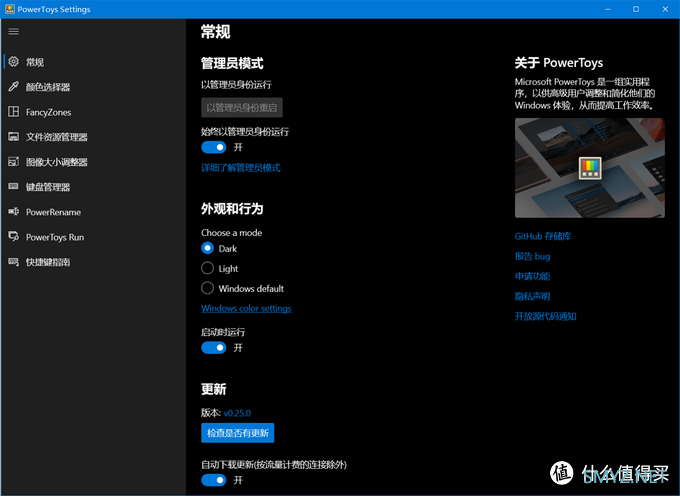Click the 以管理员身份重启 button
This screenshot has height=496, width=680.
[242, 108]
